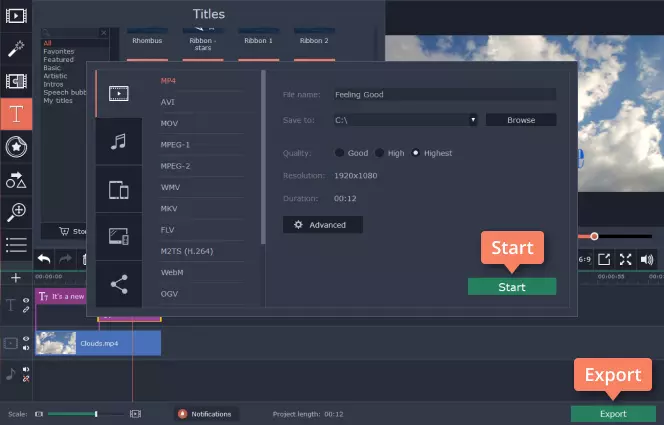The image size is (664, 425).
Task: Choose the MPEG-1 format
Action: pyautogui.click(x=175, y=144)
